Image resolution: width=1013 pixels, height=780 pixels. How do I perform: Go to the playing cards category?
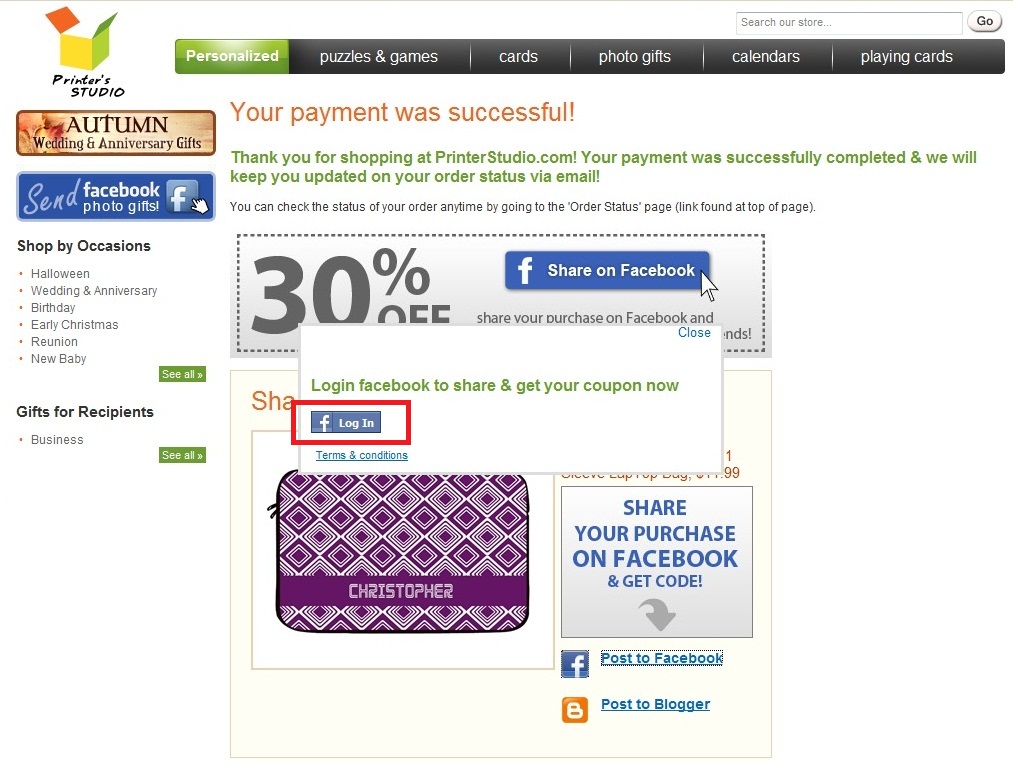point(906,56)
